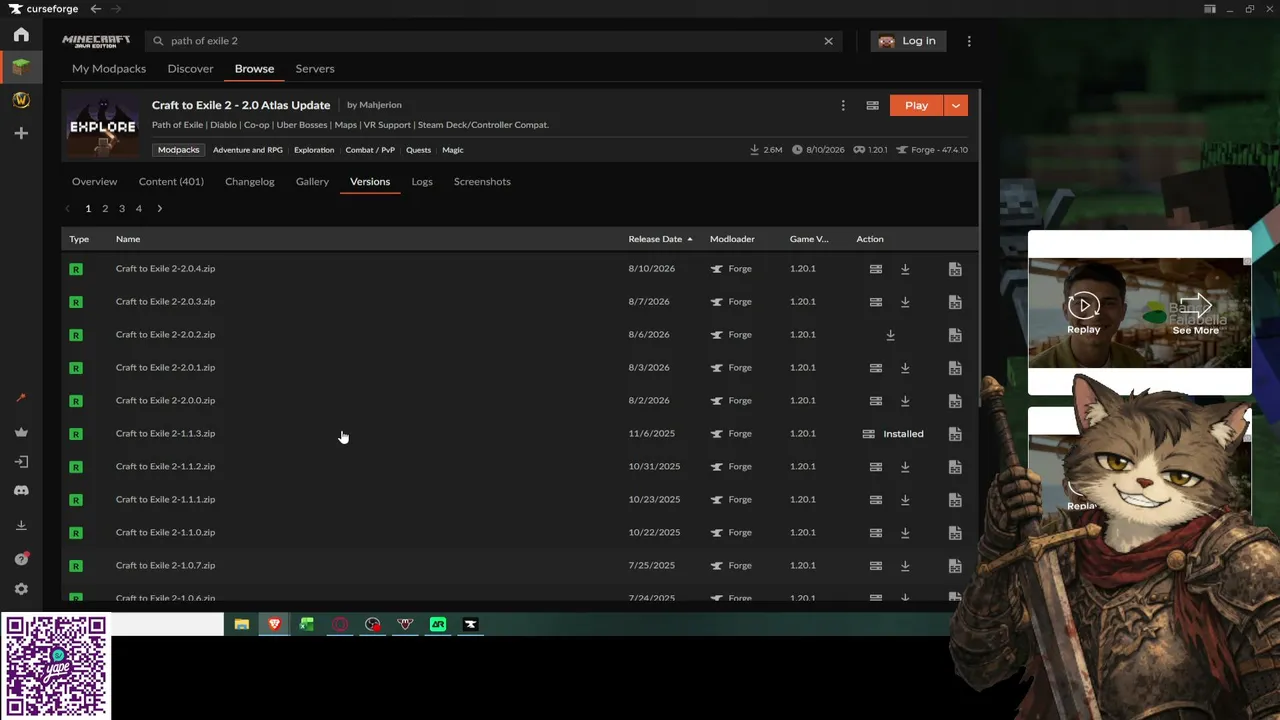Open author Mahjerion's profile link

click(379, 105)
